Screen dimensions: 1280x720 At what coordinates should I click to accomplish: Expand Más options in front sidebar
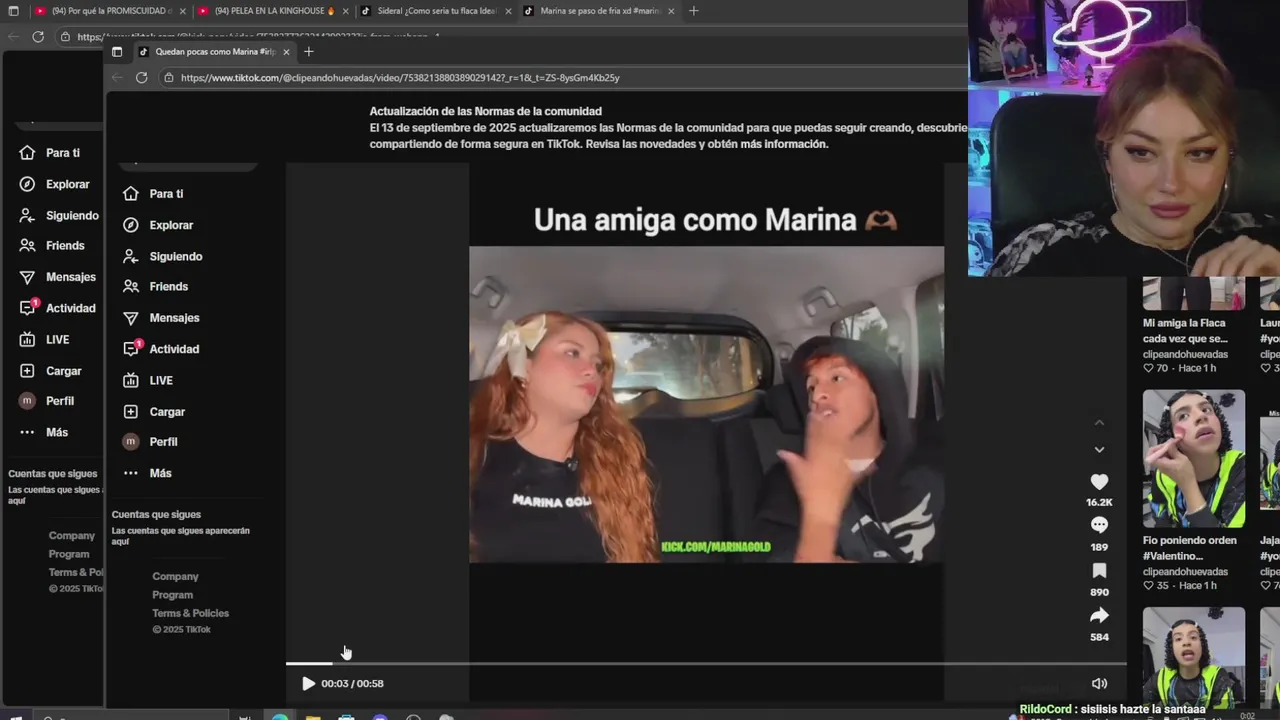147,473
